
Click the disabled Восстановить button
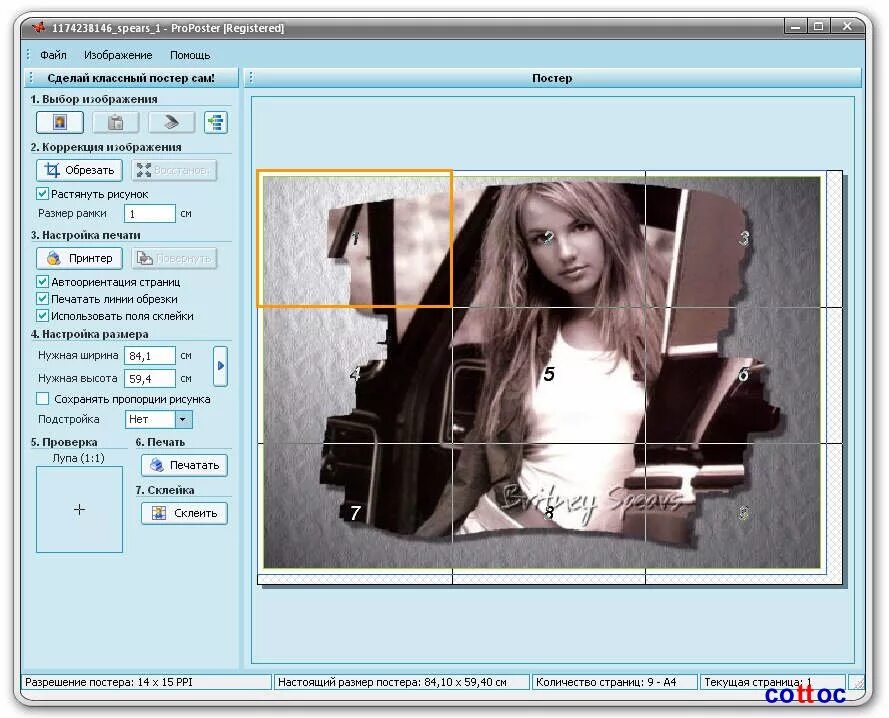pyautogui.click(x=174, y=170)
